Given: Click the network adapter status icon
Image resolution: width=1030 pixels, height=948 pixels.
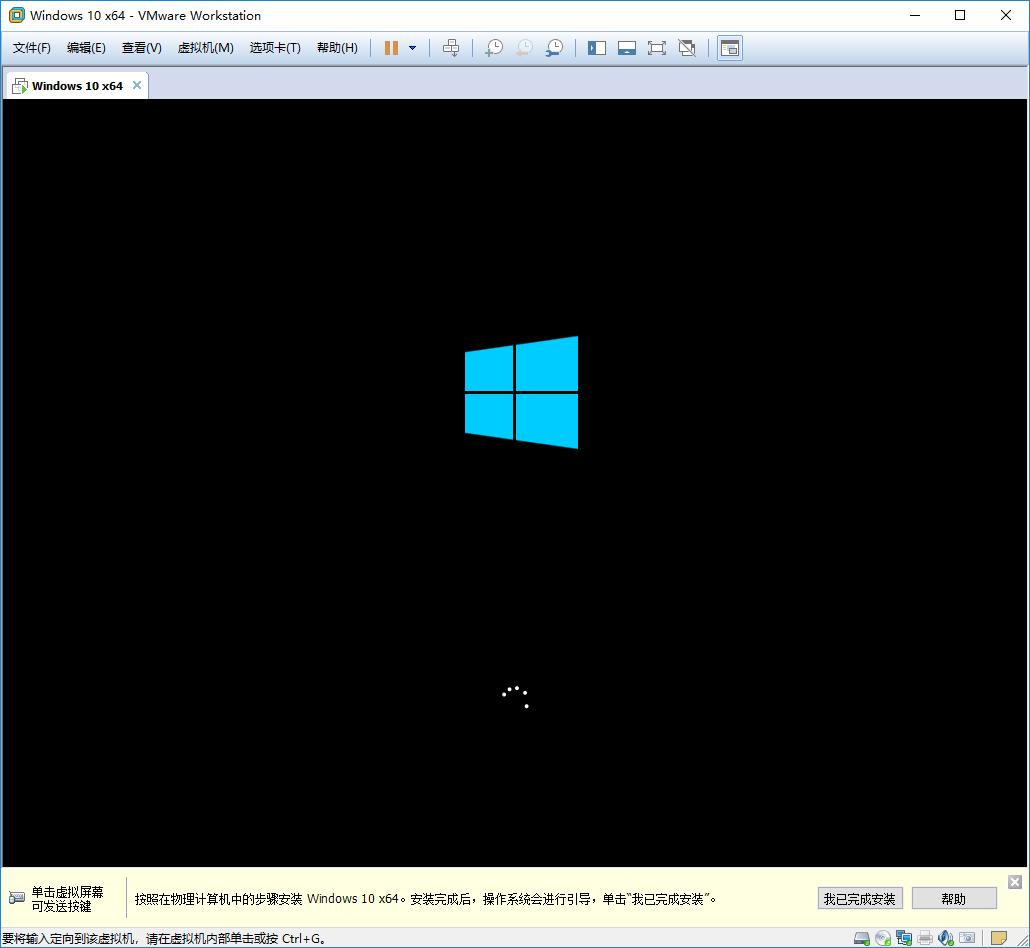Looking at the screenshot, I should point(904,938).
